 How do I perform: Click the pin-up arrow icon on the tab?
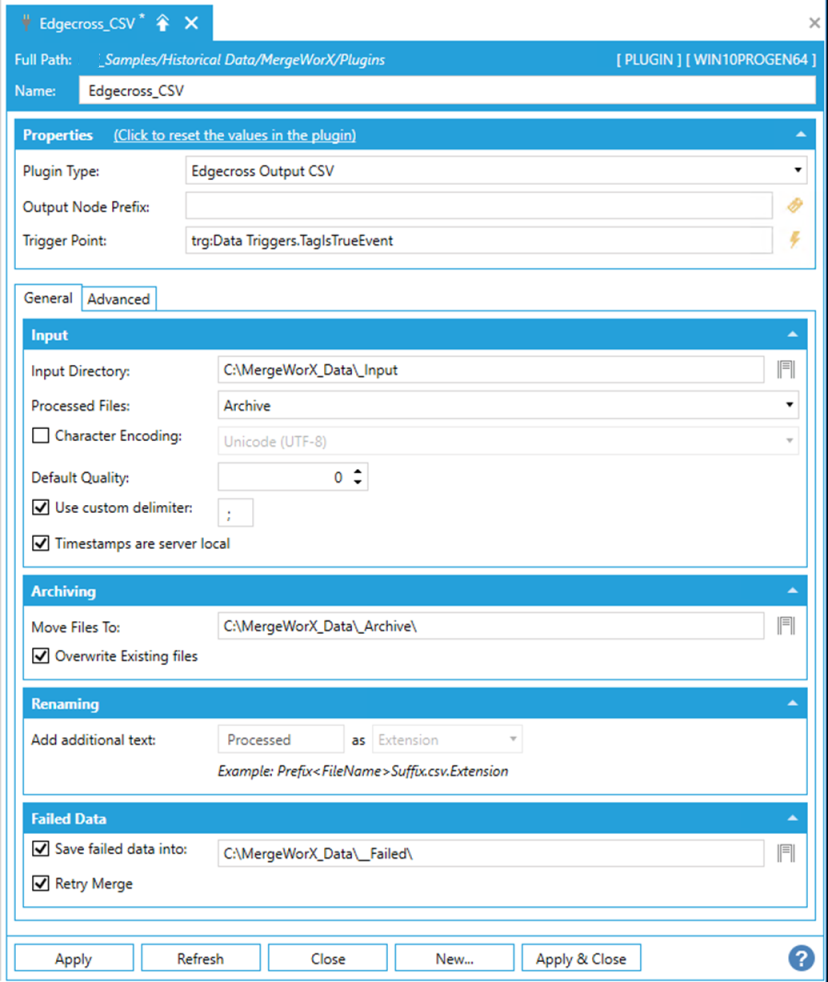(x=163, y=23)
